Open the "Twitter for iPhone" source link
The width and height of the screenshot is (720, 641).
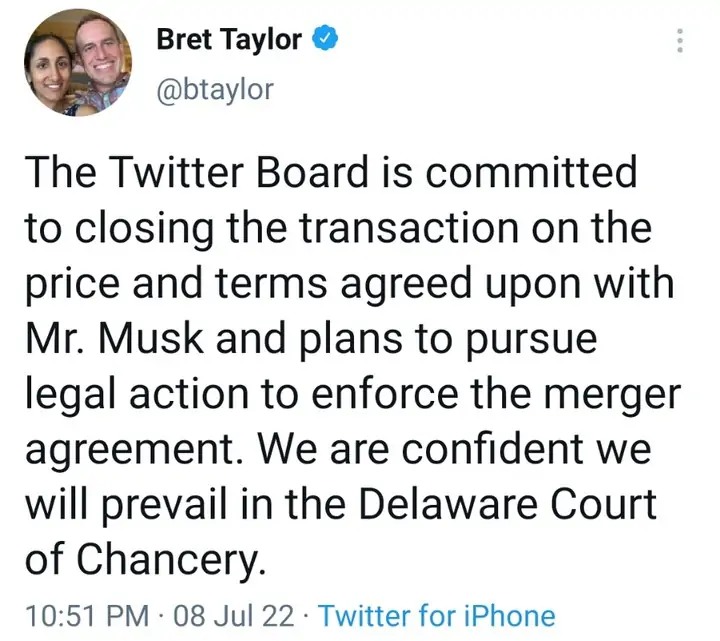click(436, 615)
